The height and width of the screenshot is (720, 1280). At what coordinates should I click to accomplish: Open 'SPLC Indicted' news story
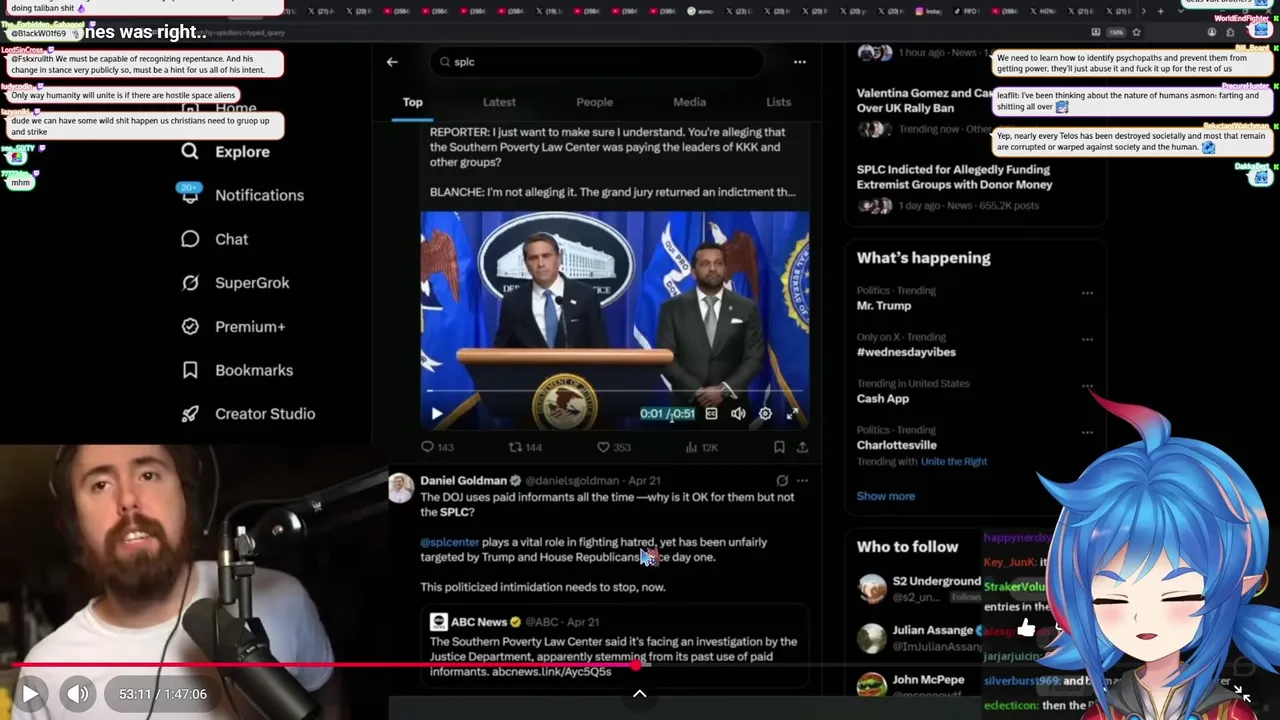tap(954, 177)
